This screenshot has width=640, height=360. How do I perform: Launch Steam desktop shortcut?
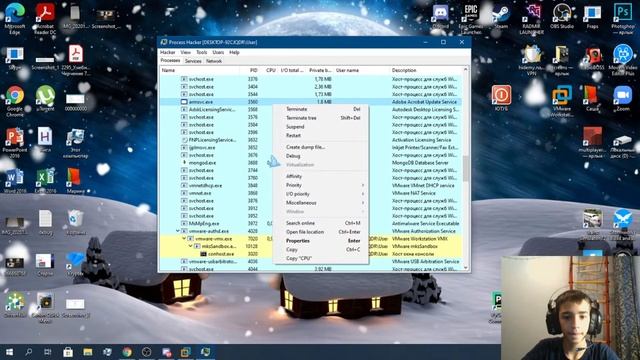tap(501, 17)
